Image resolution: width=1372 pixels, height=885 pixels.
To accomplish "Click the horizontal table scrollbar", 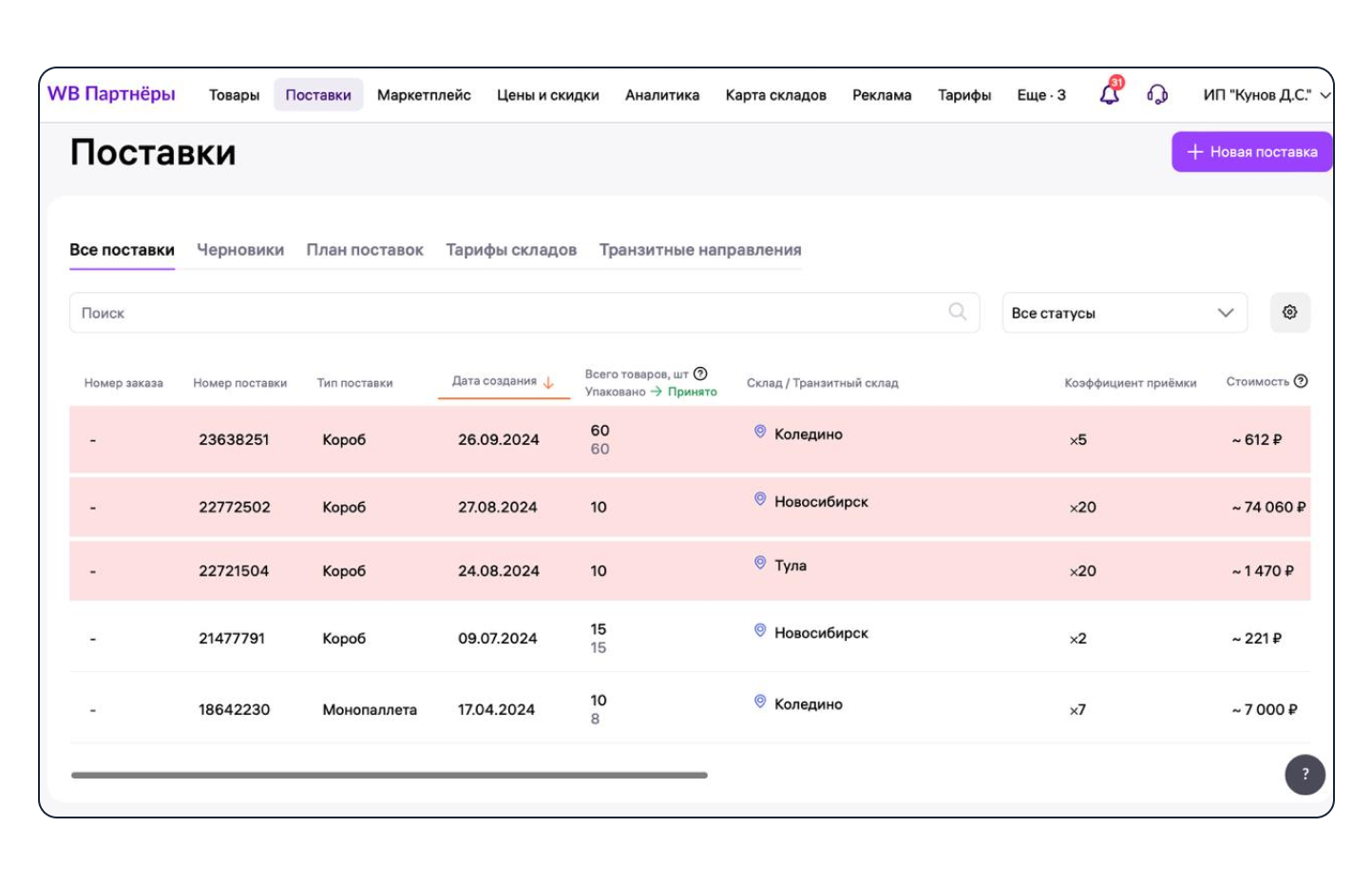I will pyautogui.click(x=390, y=775).
